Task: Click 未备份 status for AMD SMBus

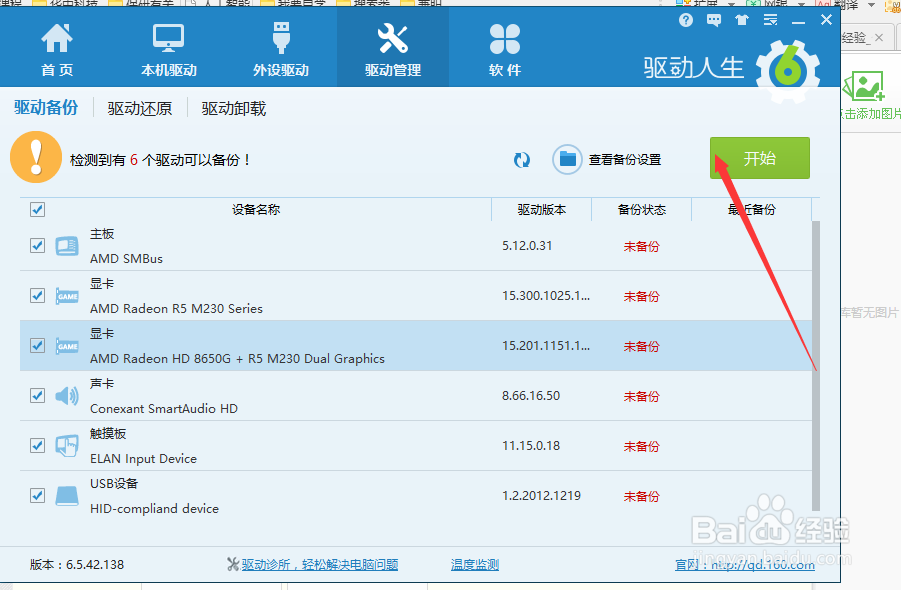Action: [641, 246]
